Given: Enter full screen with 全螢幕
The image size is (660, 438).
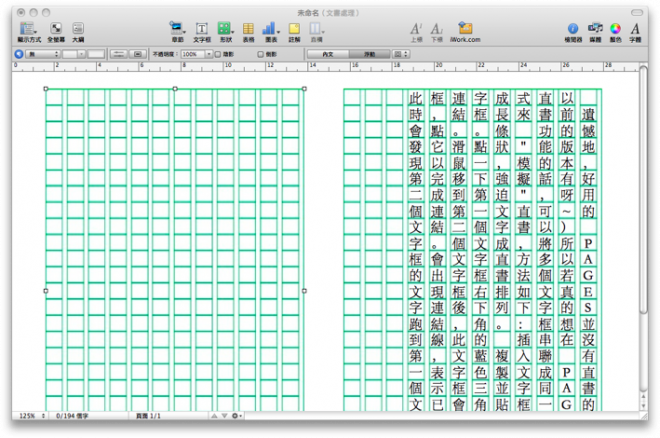Looking at the screenshot, I should coord(56,29).
